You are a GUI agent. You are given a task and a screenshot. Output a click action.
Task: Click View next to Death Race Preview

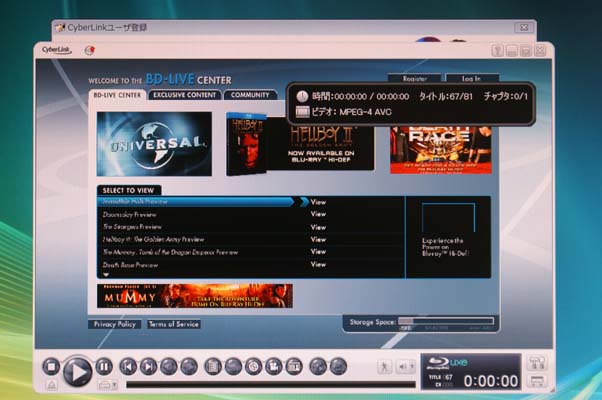click(318, 264)
